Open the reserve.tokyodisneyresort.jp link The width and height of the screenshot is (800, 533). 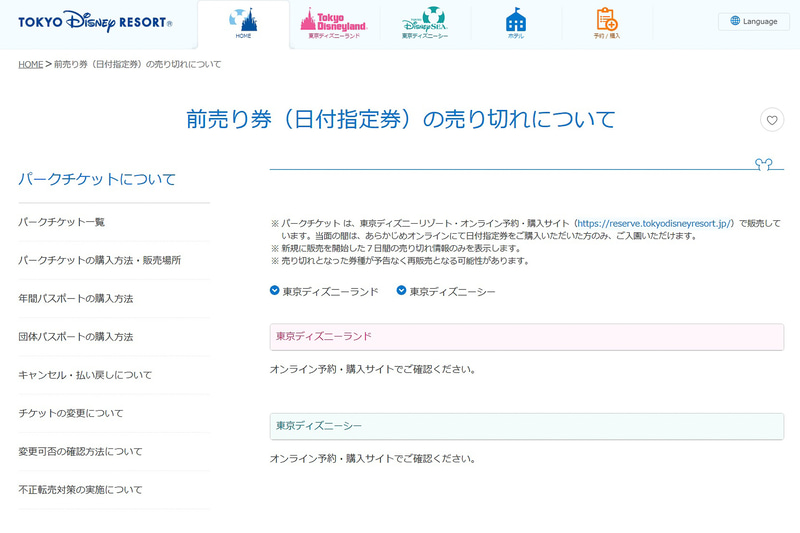click(655, 223)
